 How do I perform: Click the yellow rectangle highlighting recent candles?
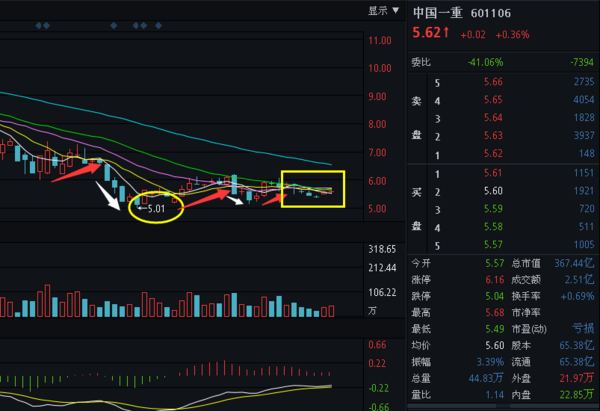coord(313,186)
